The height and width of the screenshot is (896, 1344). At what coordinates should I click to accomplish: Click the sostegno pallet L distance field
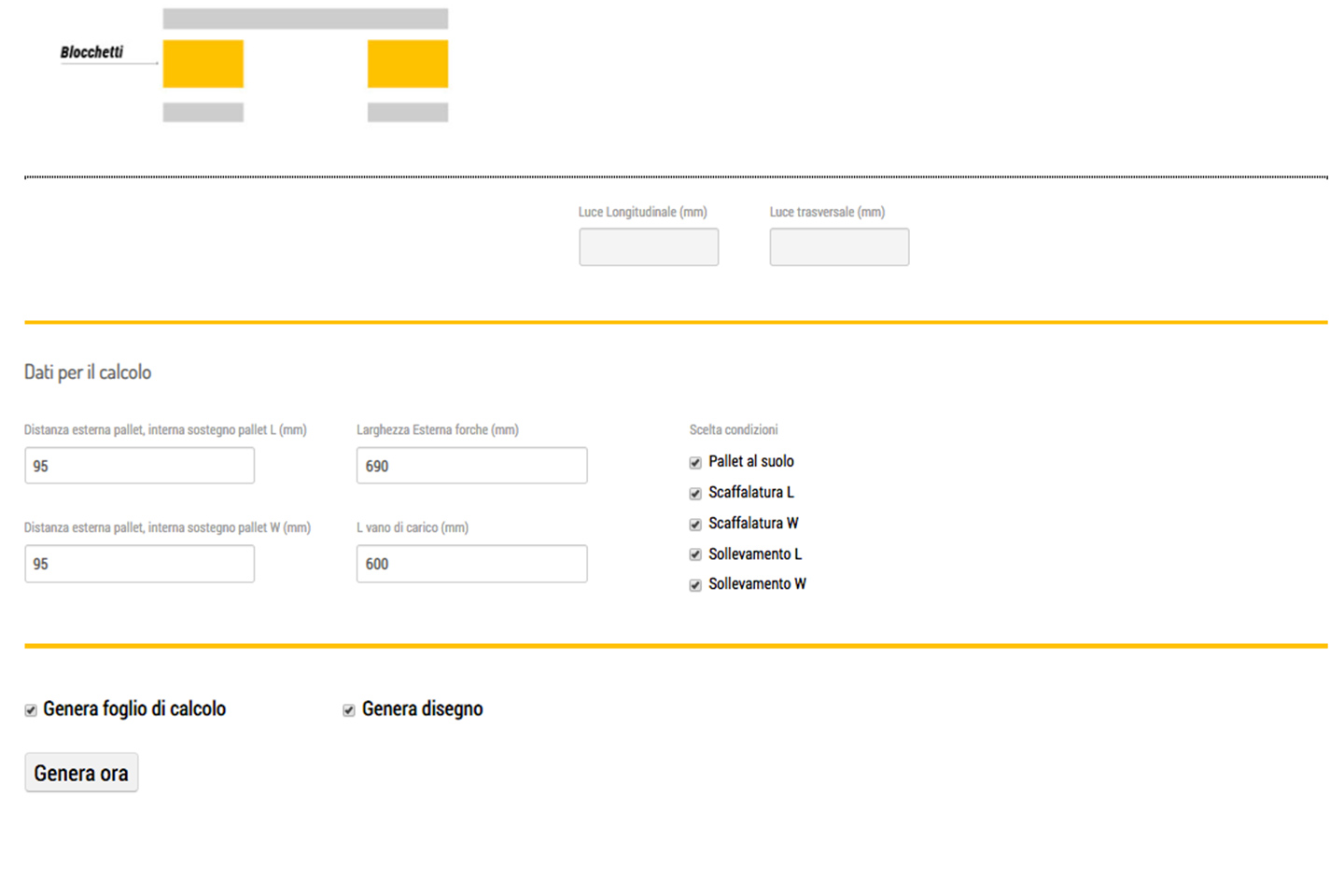click(139, 466)
